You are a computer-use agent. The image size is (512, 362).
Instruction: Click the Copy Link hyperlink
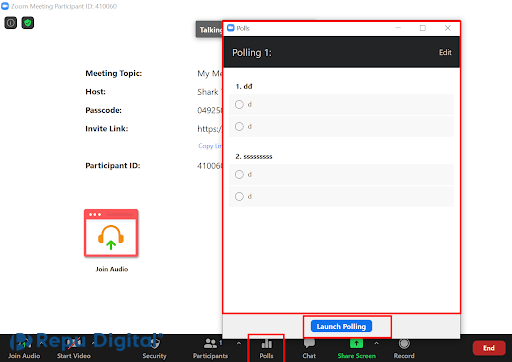pyautogui.click(x=210, y=146)
